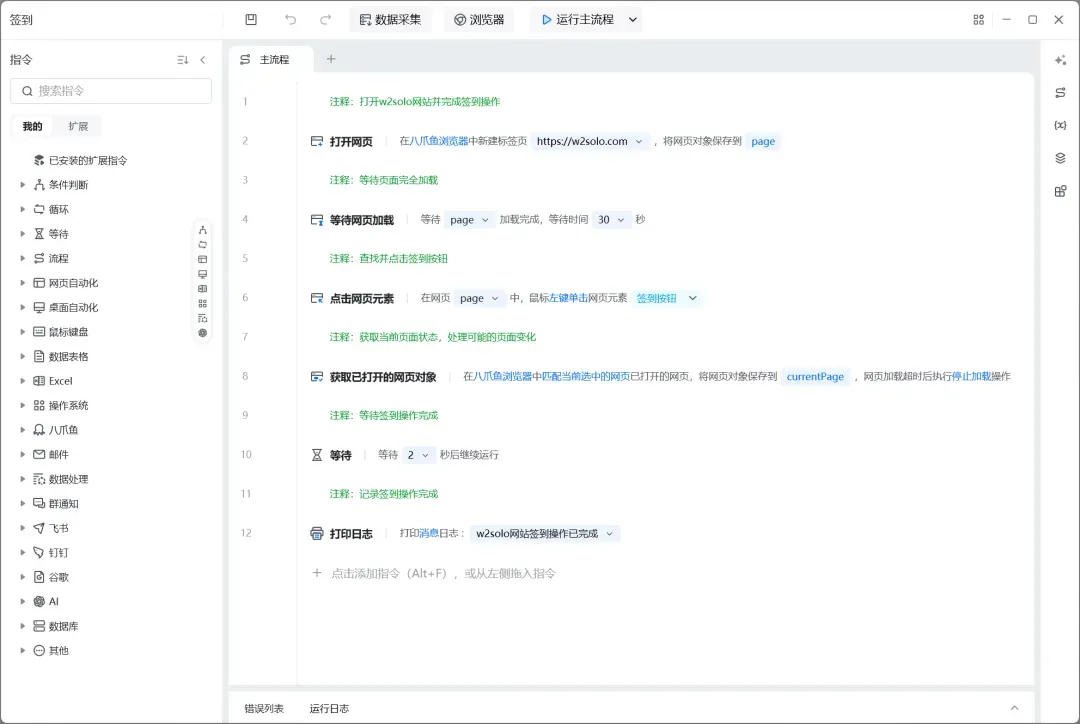The height and width of the screenshot is (724, 1080).
Task: Open the 错误列表 tab
Action: (x=264, y=708)
